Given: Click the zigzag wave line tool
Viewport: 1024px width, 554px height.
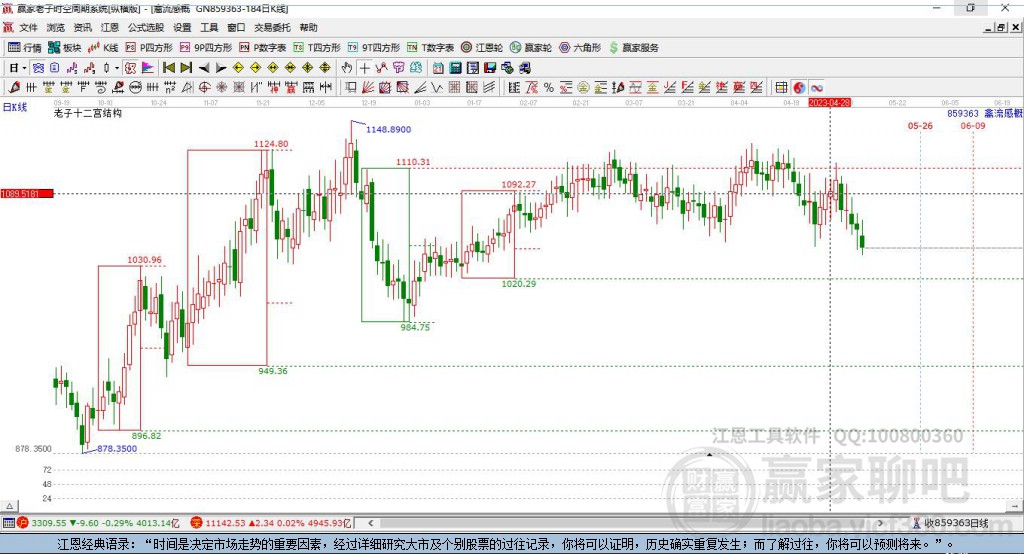Looking at the screenshot, I should click(x=437, y=88).
